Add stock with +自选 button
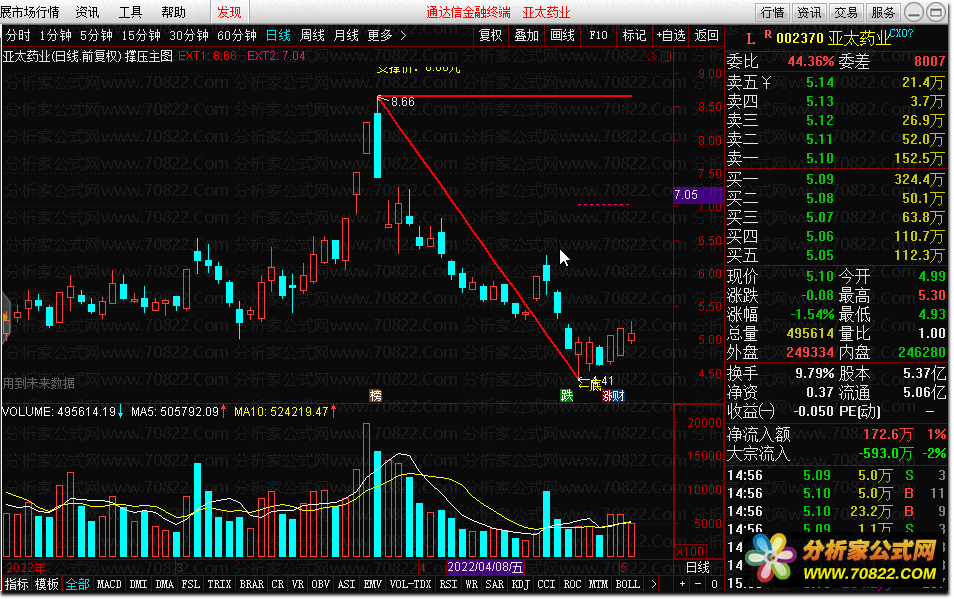The height and width of the screenshot is (599, 954). [x=670, y=36]
